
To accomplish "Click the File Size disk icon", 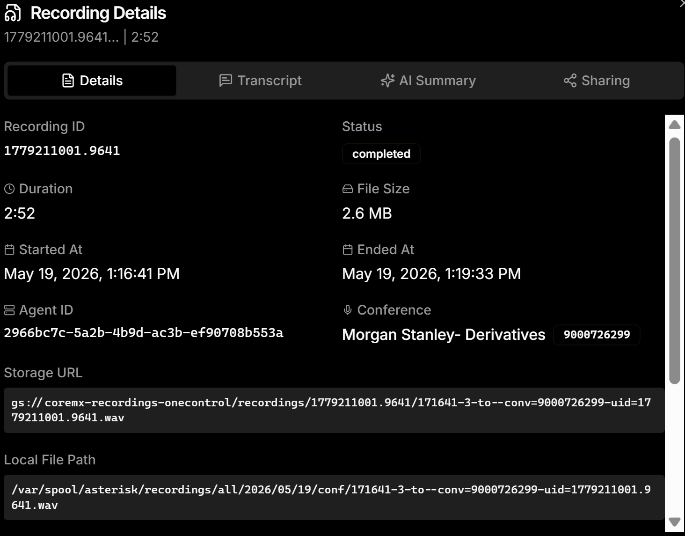I will point(347,189).
